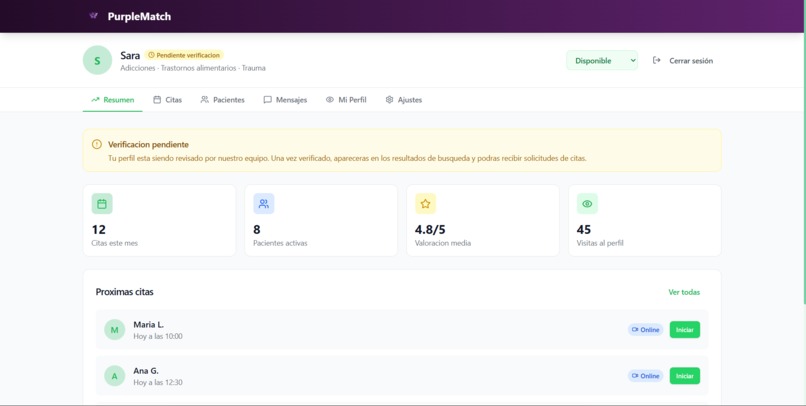Open the Pacientes tab
The width and height of the screenshot is (806, 406).
[223, 100]
